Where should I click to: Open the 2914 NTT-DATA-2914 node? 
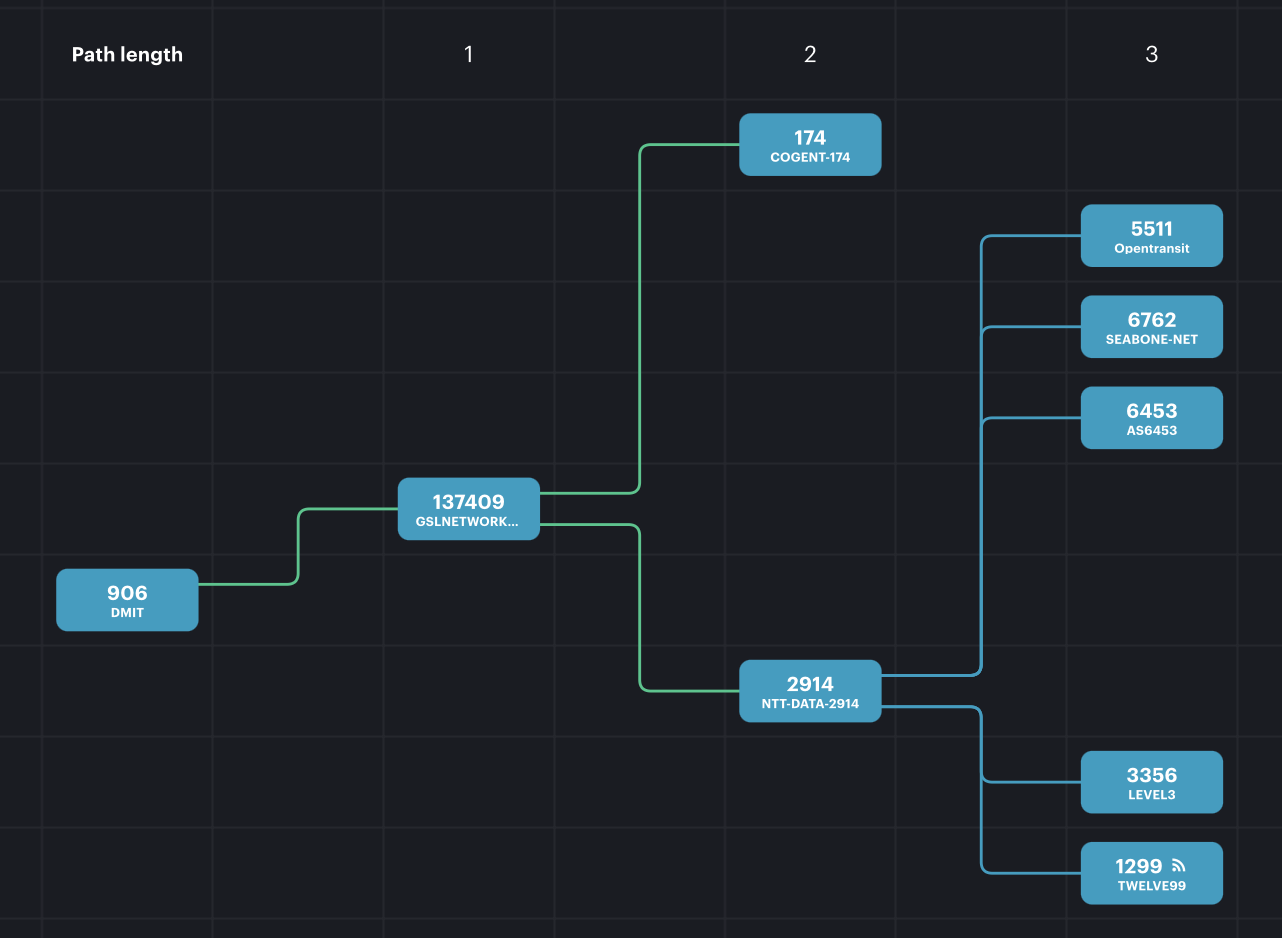pyautogui.click(x=810, y=691)
